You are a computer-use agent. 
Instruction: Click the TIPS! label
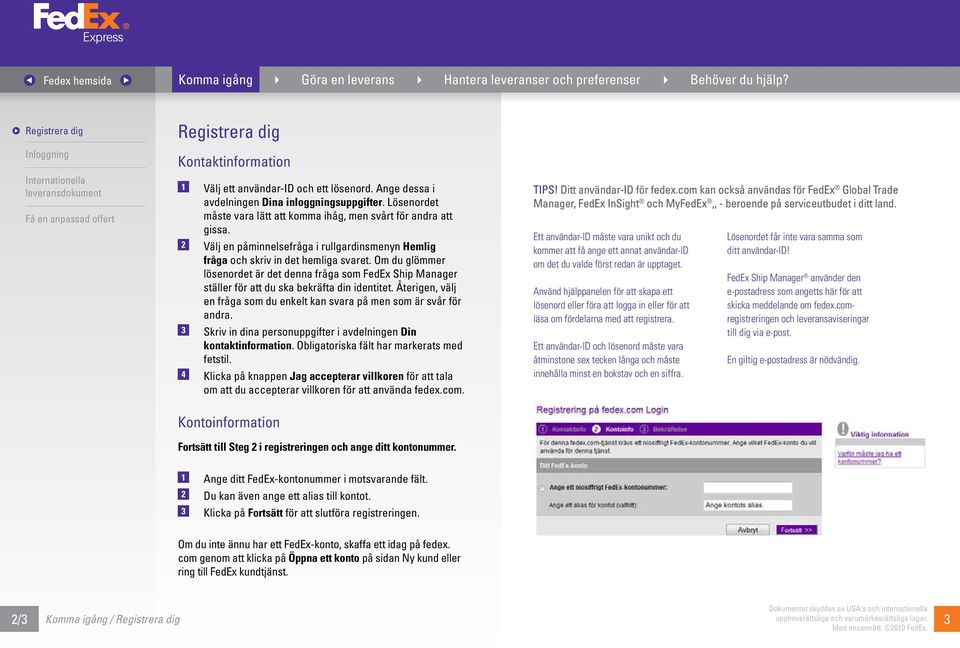[545, 190]
